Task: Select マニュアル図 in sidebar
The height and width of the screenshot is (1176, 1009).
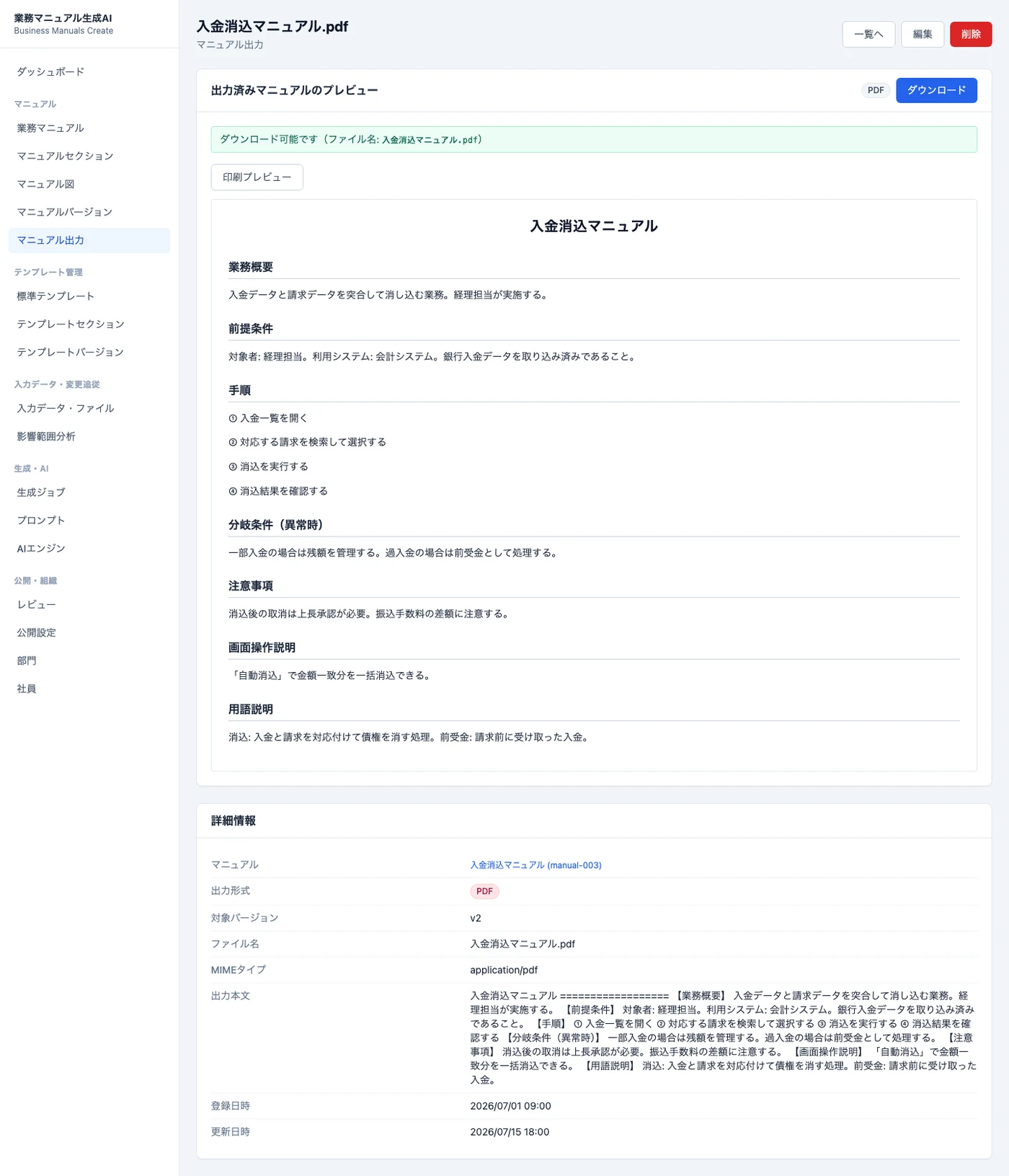Action: (x=89, y=184)
